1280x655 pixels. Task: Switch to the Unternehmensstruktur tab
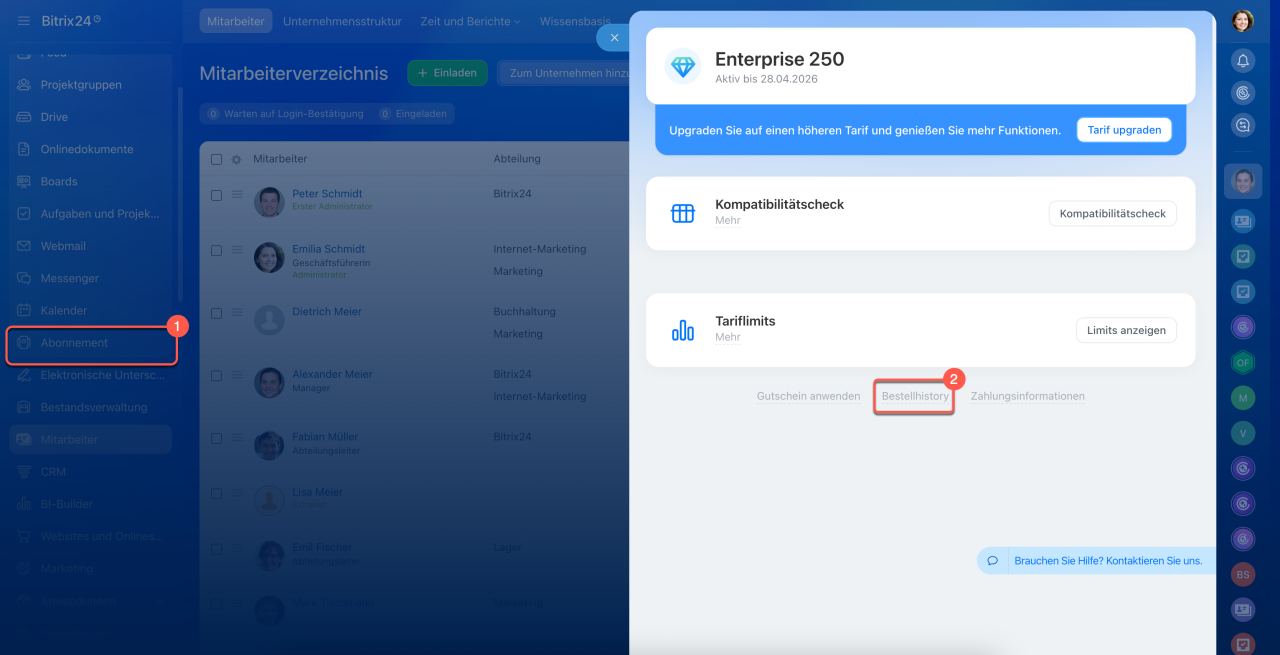coord(342,21)
